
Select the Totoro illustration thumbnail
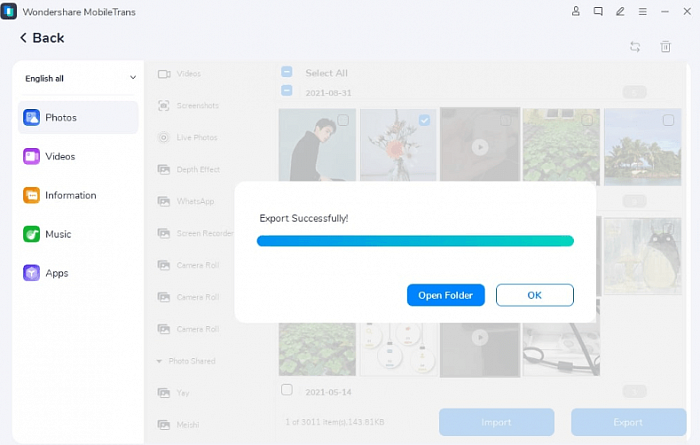(x=642, y=256)
